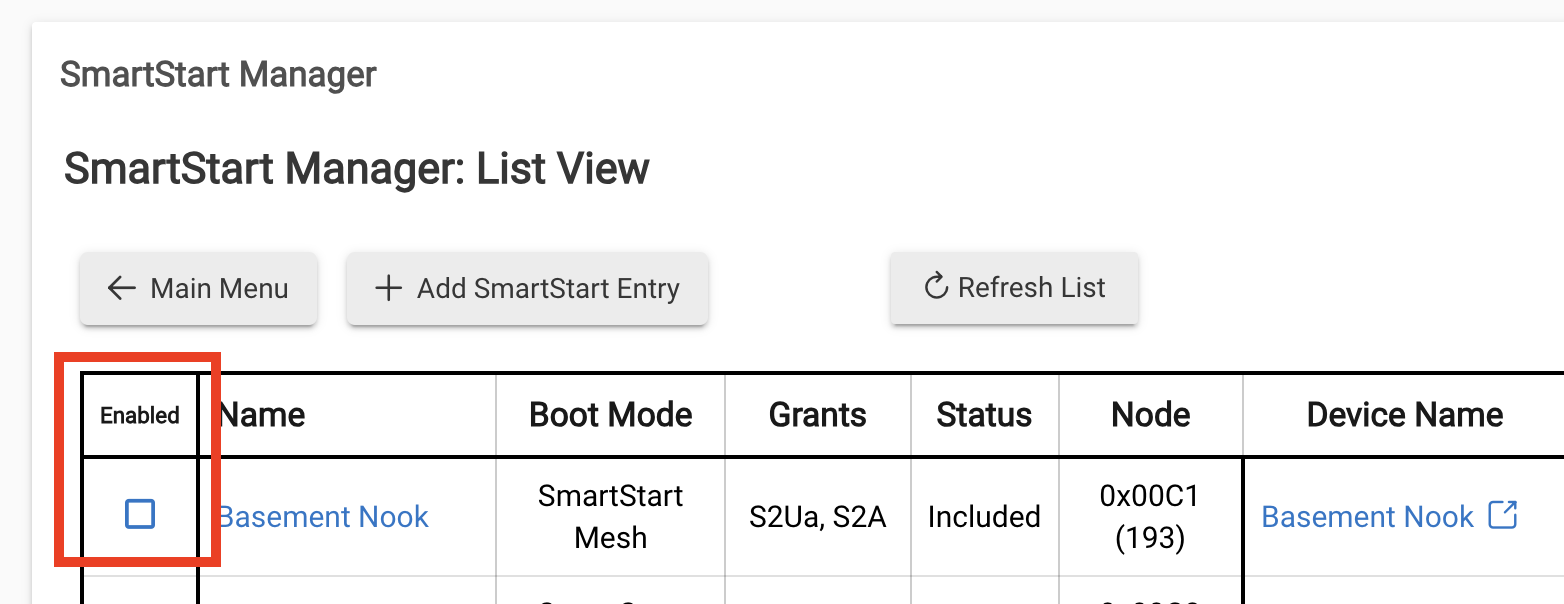This screenshot has width=1564, height=604.
Task: Open Basement Nook device via external-link icon
Action: click(1503, 516)
